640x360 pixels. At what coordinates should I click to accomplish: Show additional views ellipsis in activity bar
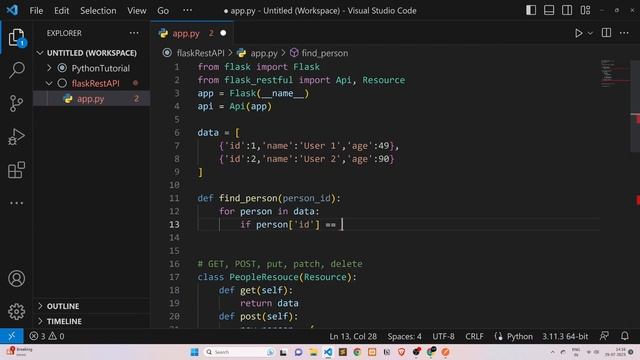click(16, 203)
